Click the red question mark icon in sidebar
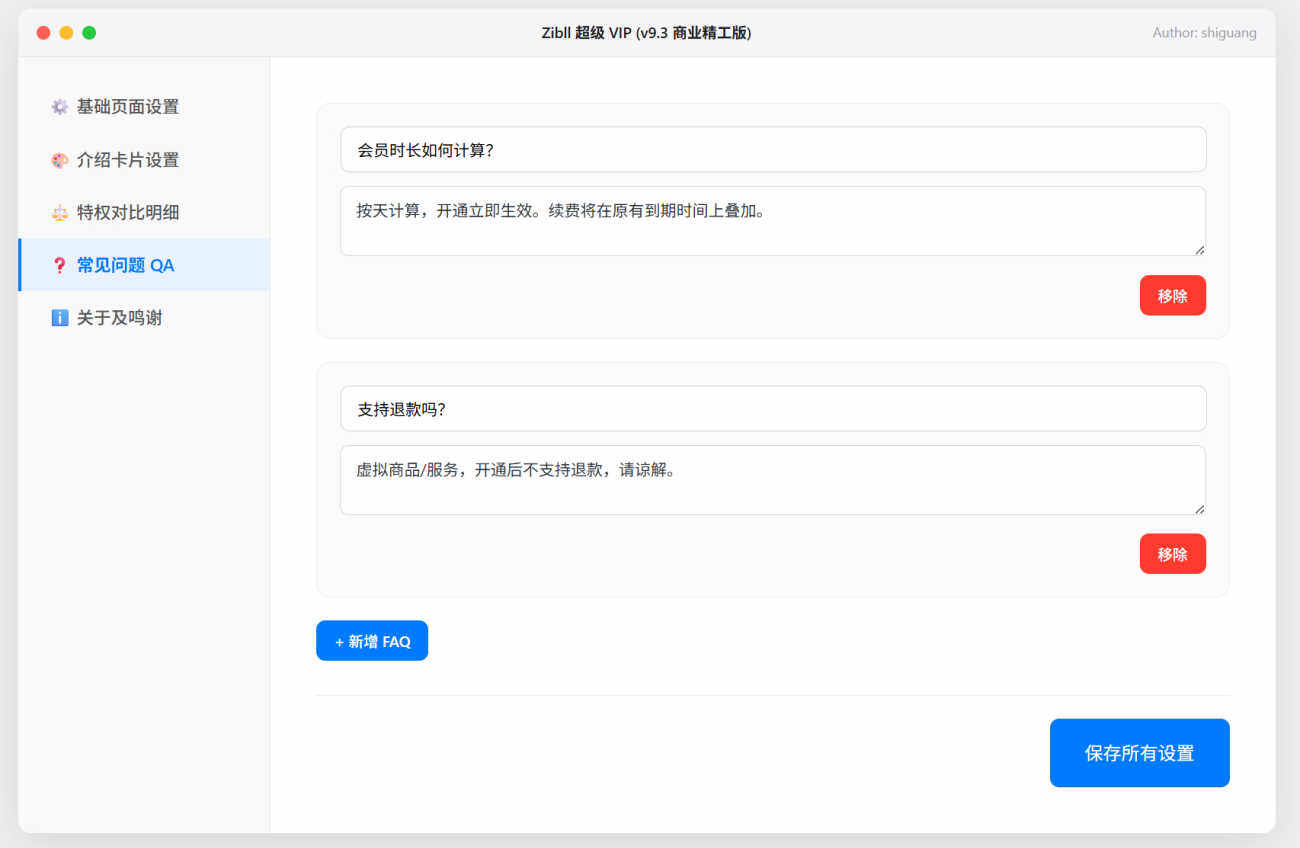 (x=60, y=266)
